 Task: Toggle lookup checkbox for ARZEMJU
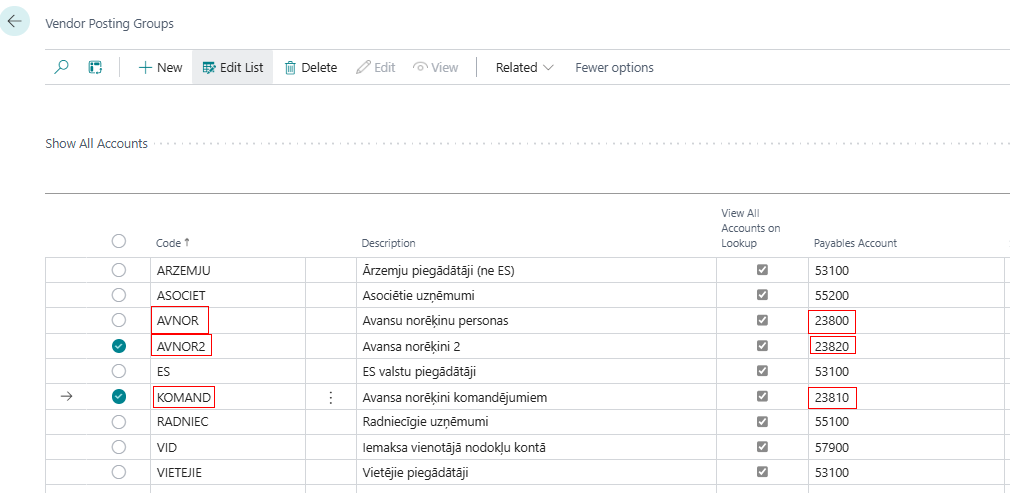tap(763, 270)
